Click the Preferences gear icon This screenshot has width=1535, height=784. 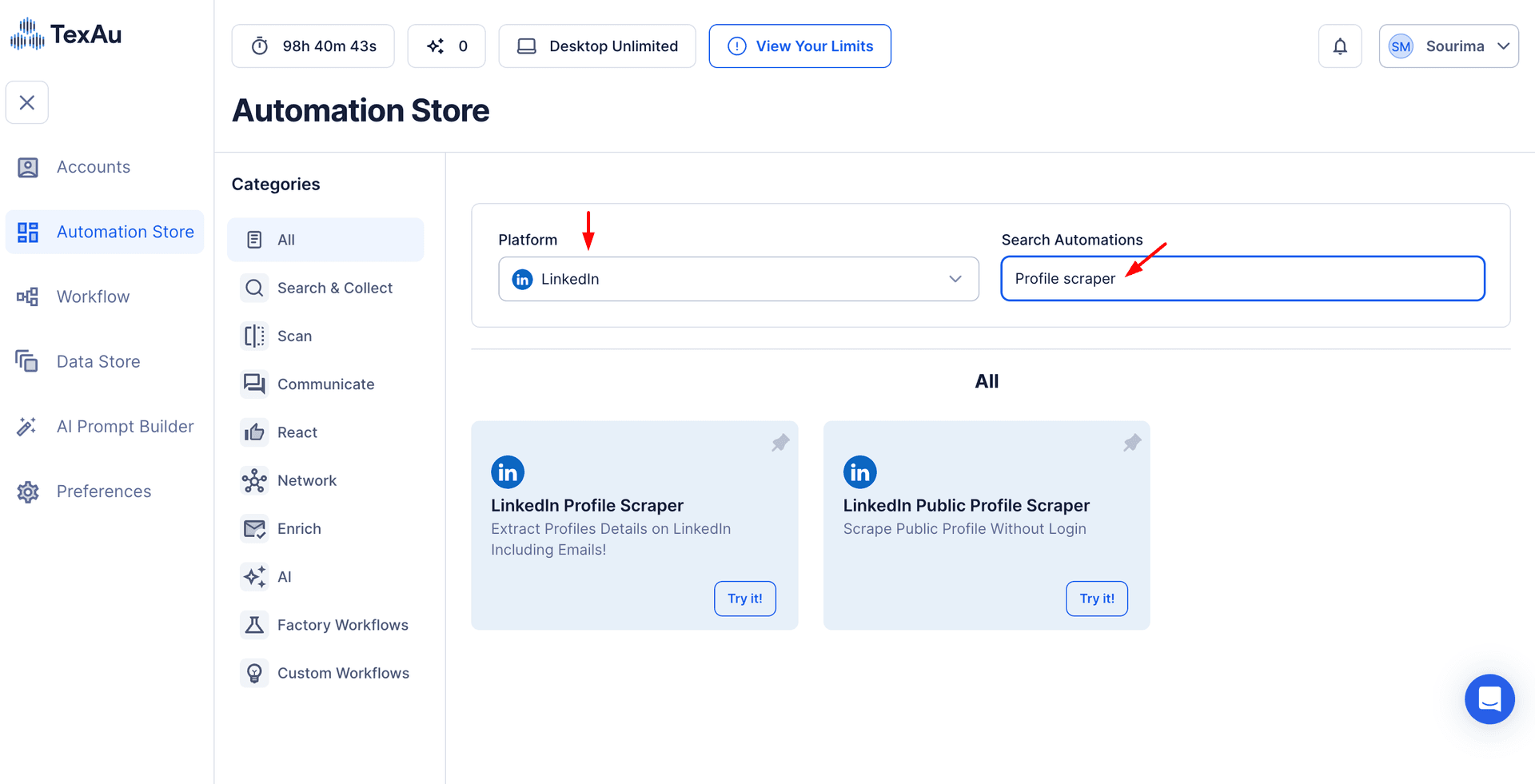28,491
